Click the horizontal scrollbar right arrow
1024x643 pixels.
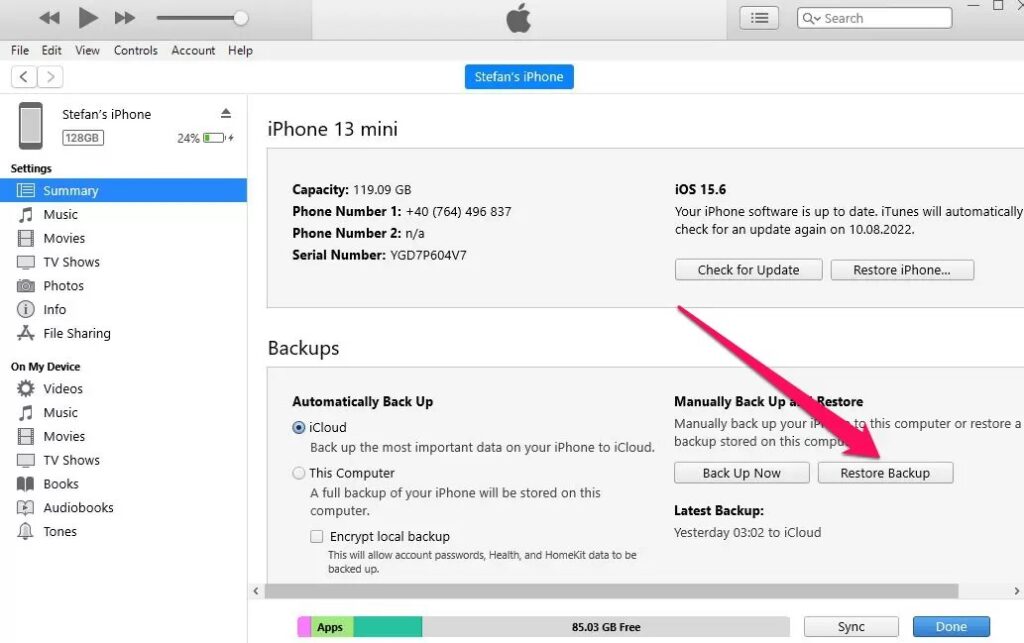(x=1016, y=591)
